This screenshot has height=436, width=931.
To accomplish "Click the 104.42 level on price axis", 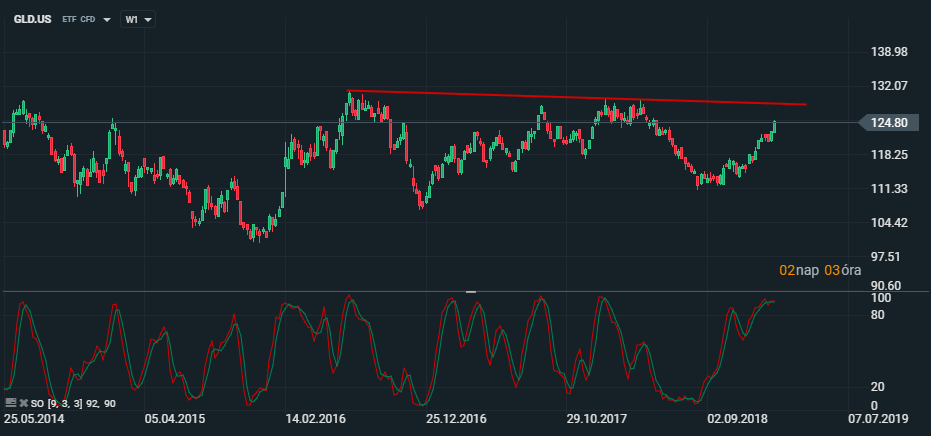I will pos(889,223).
